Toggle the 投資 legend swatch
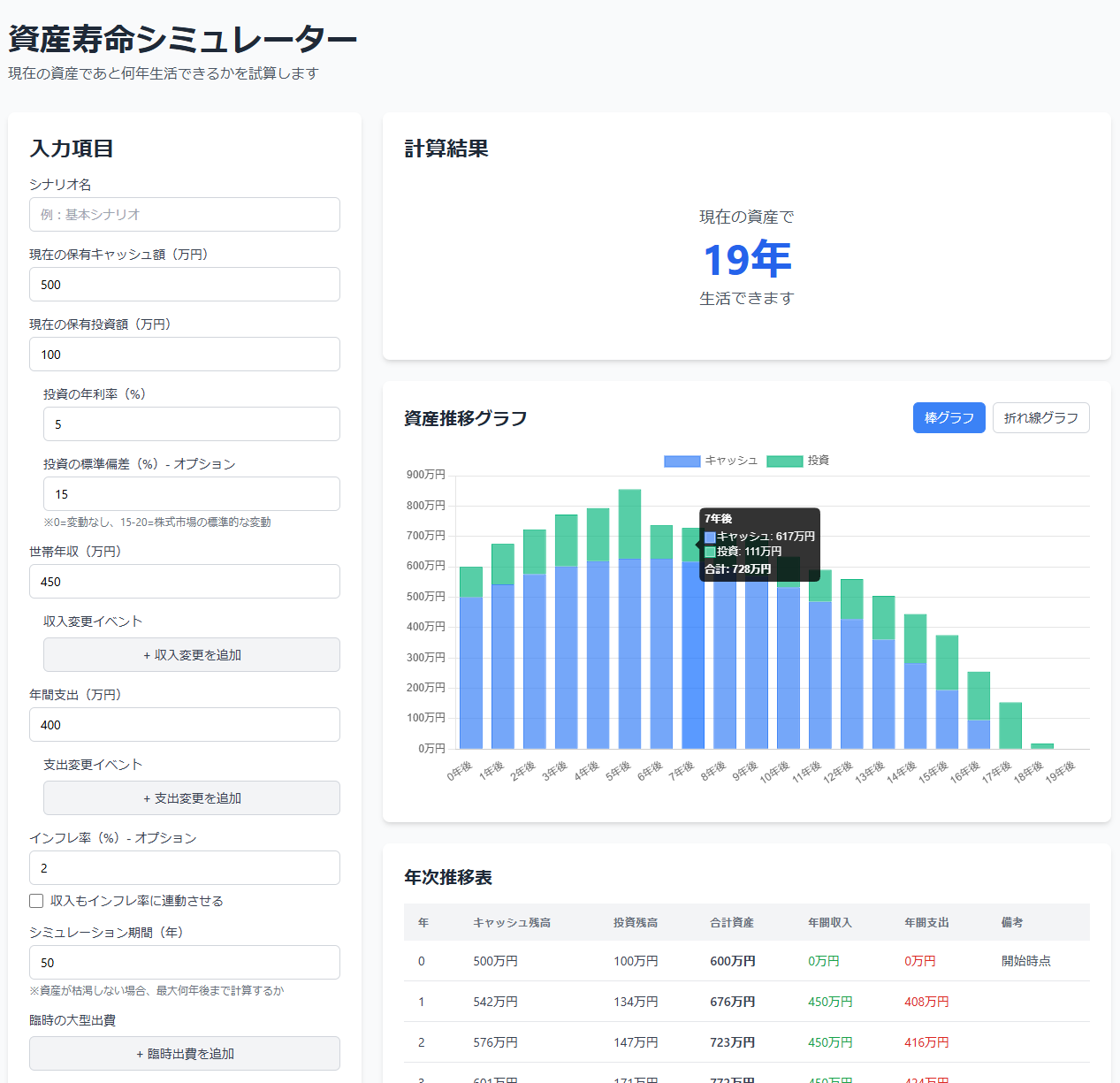The image size is (1120, 1083). click(784, 461)
